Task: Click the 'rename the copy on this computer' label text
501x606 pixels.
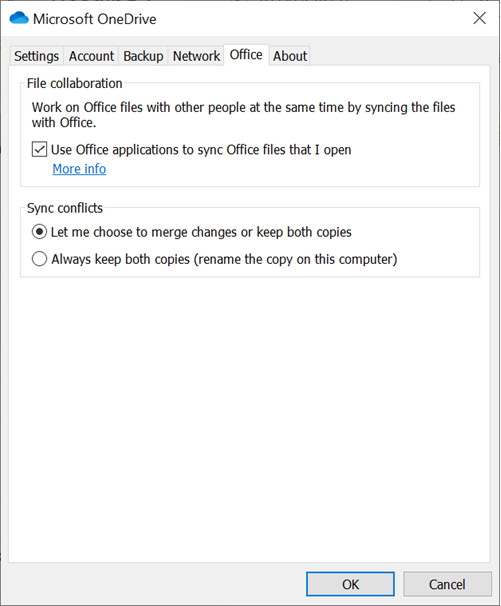Action: pyautogui.click(x=295, y=259)
